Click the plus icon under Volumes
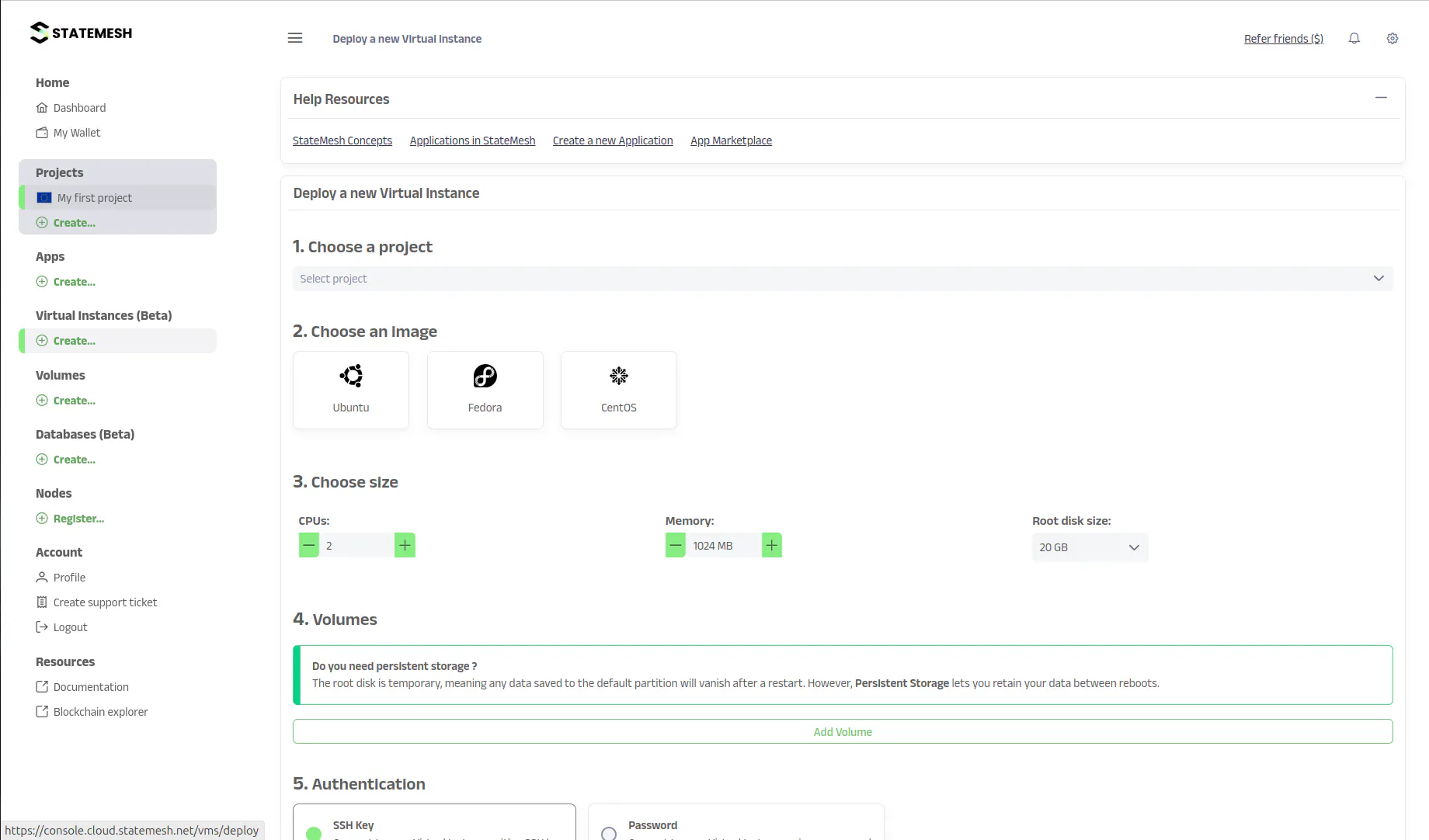This screenshot has height=840, width=1429. pos(42,401)
